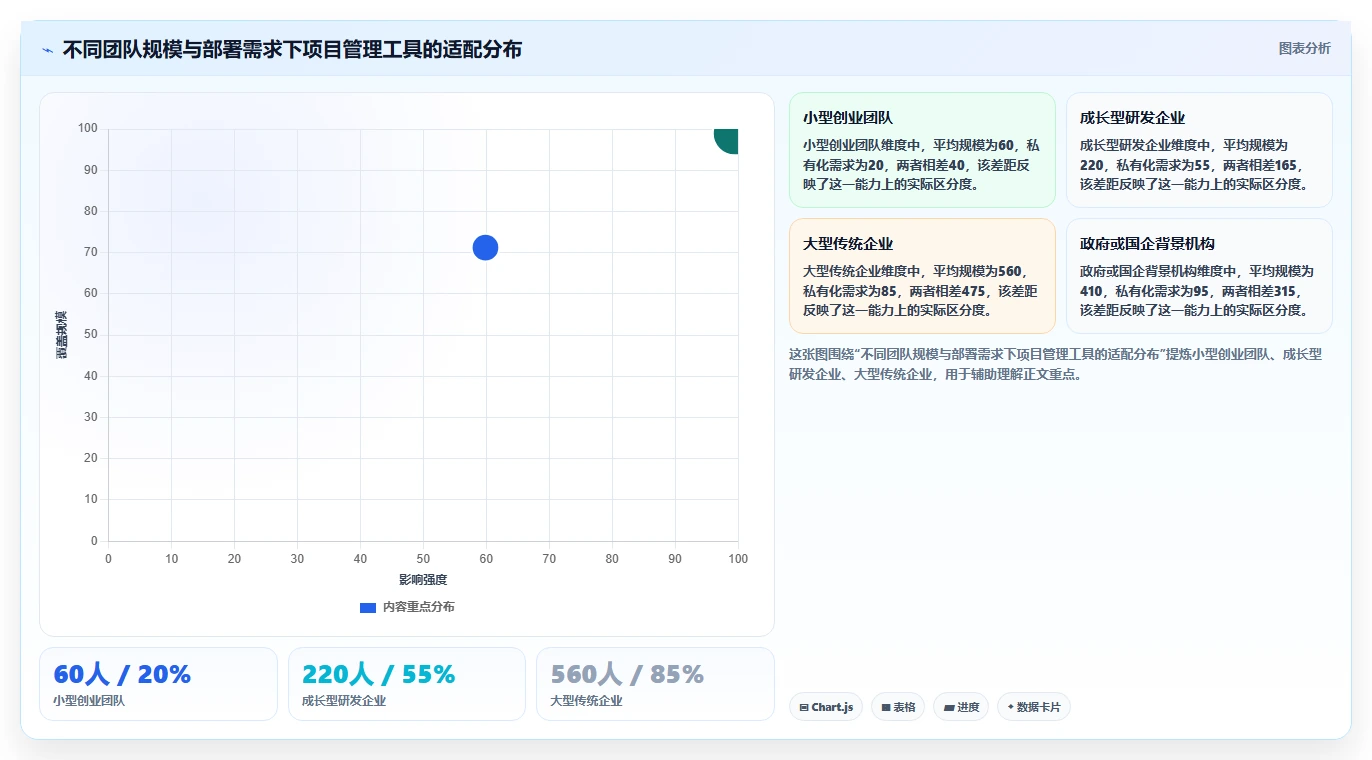The width and height of the screenshot is (1372, 760).
Task: Click 大型传统企业 caption under the 560人 stat
Action: coord(586,701)
